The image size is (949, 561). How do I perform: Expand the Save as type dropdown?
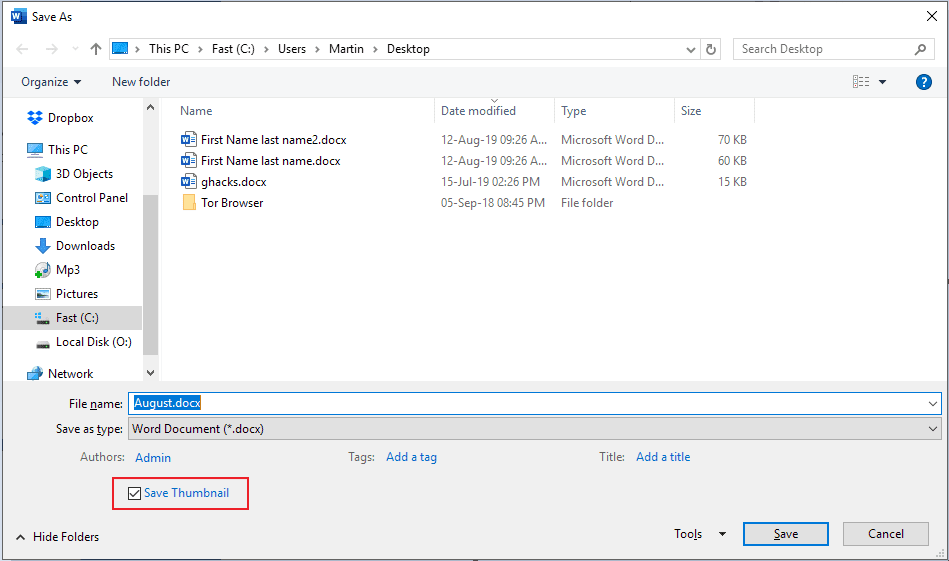pyautogui.click(x=933, y=429)
